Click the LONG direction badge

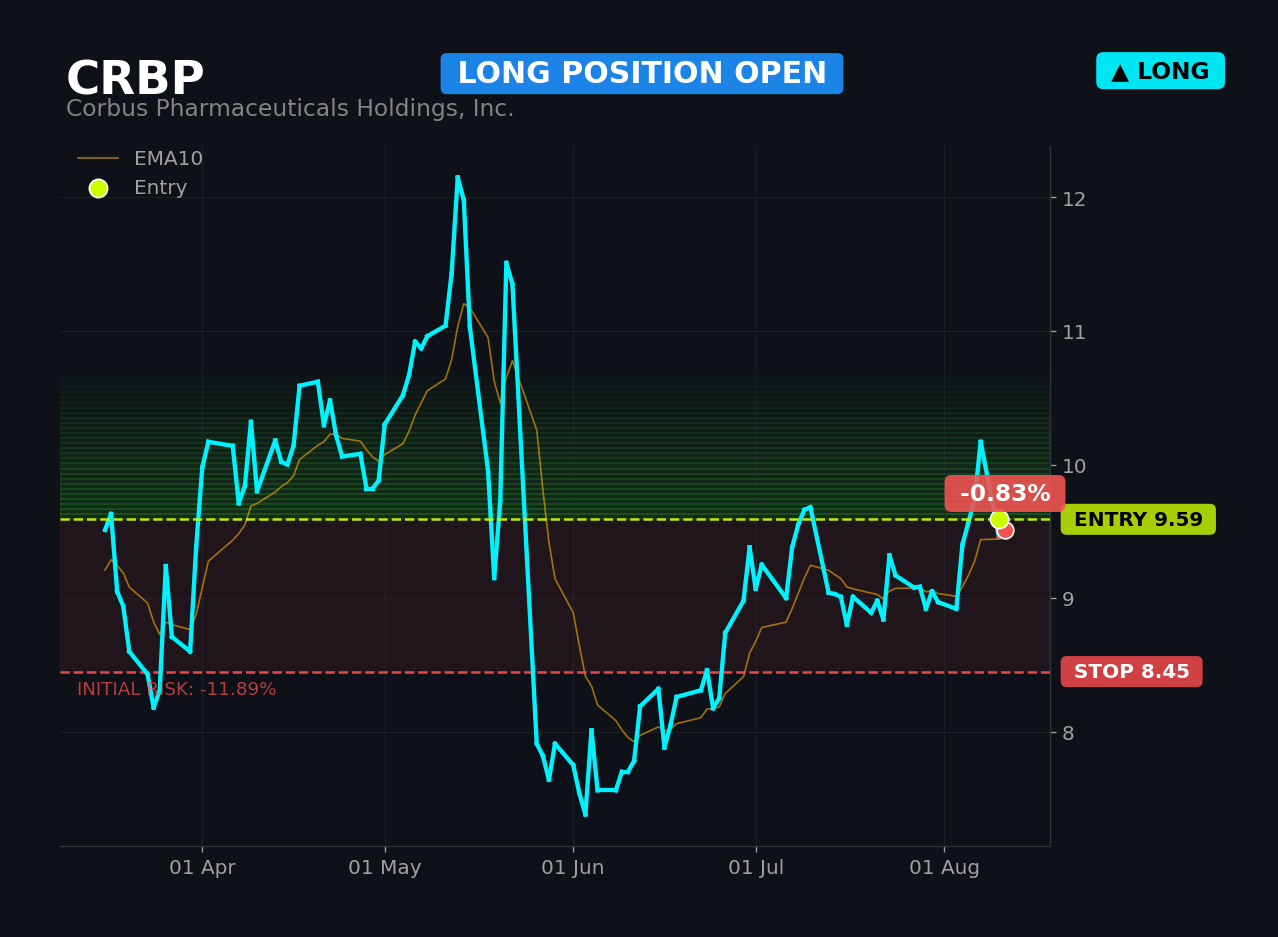[x=1160, y=71]
